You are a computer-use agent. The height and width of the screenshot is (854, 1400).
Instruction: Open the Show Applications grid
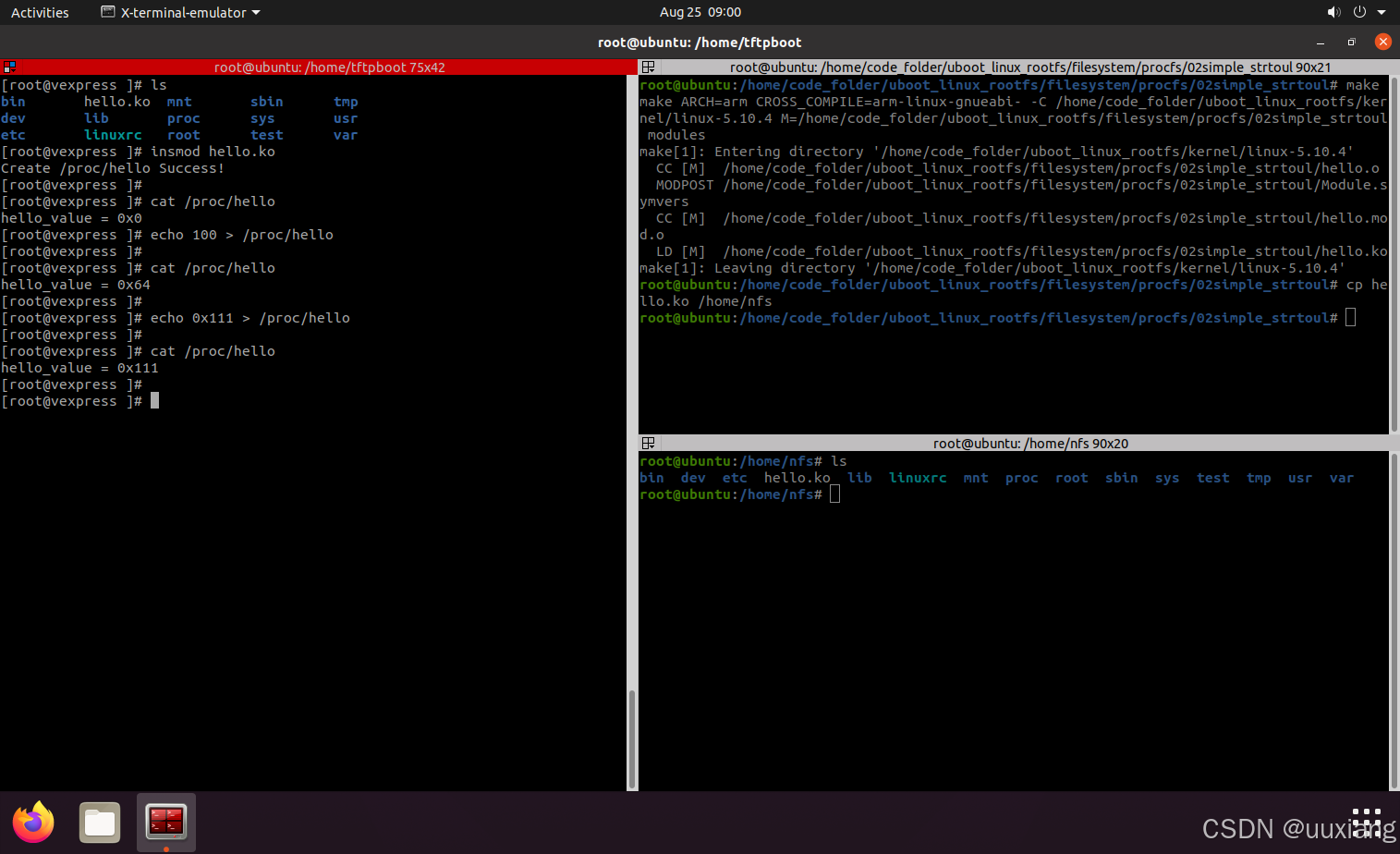(1367, 822)
